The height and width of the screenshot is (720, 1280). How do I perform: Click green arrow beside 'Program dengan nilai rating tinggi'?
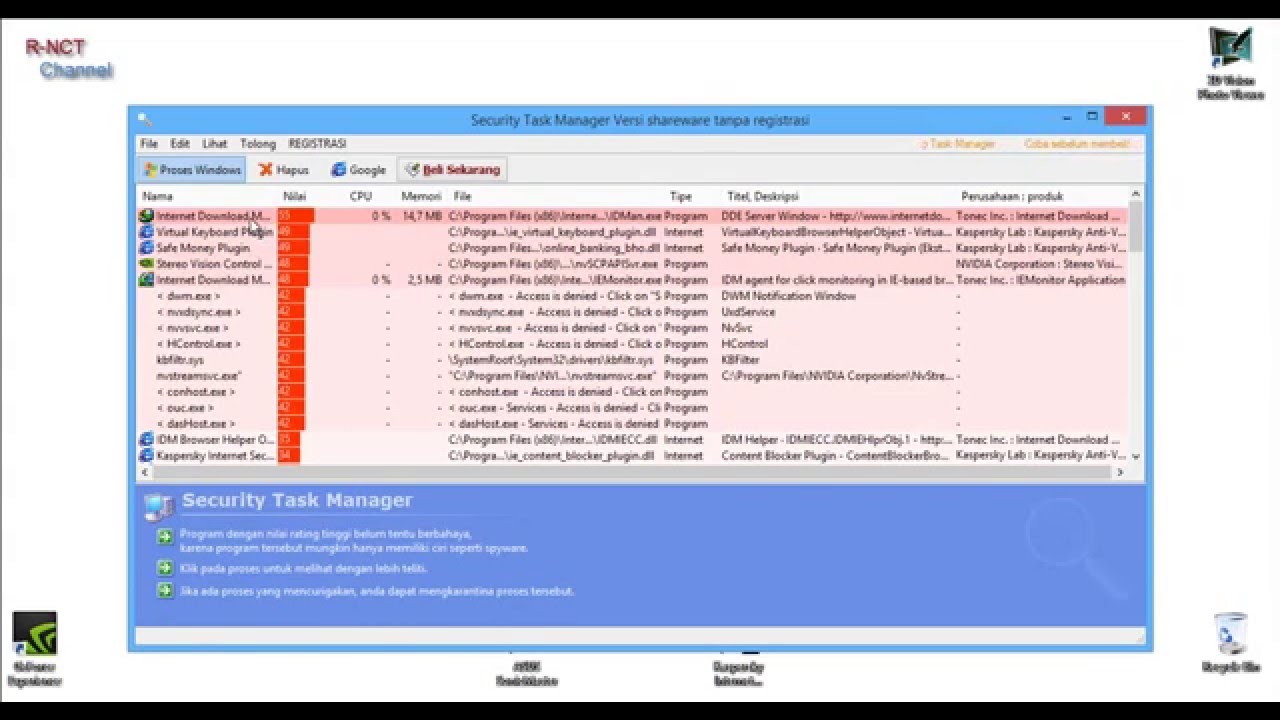click(165, 537)
